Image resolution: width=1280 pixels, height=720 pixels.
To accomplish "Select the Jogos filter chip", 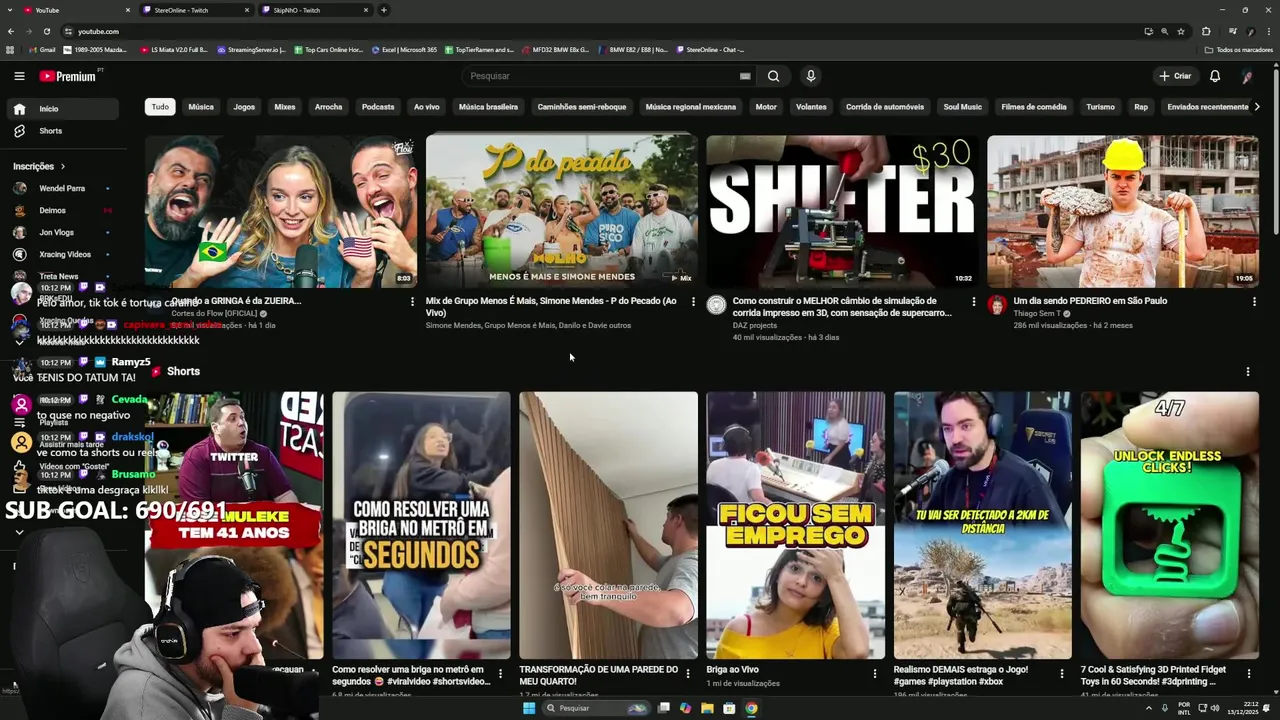I will 244,107.
